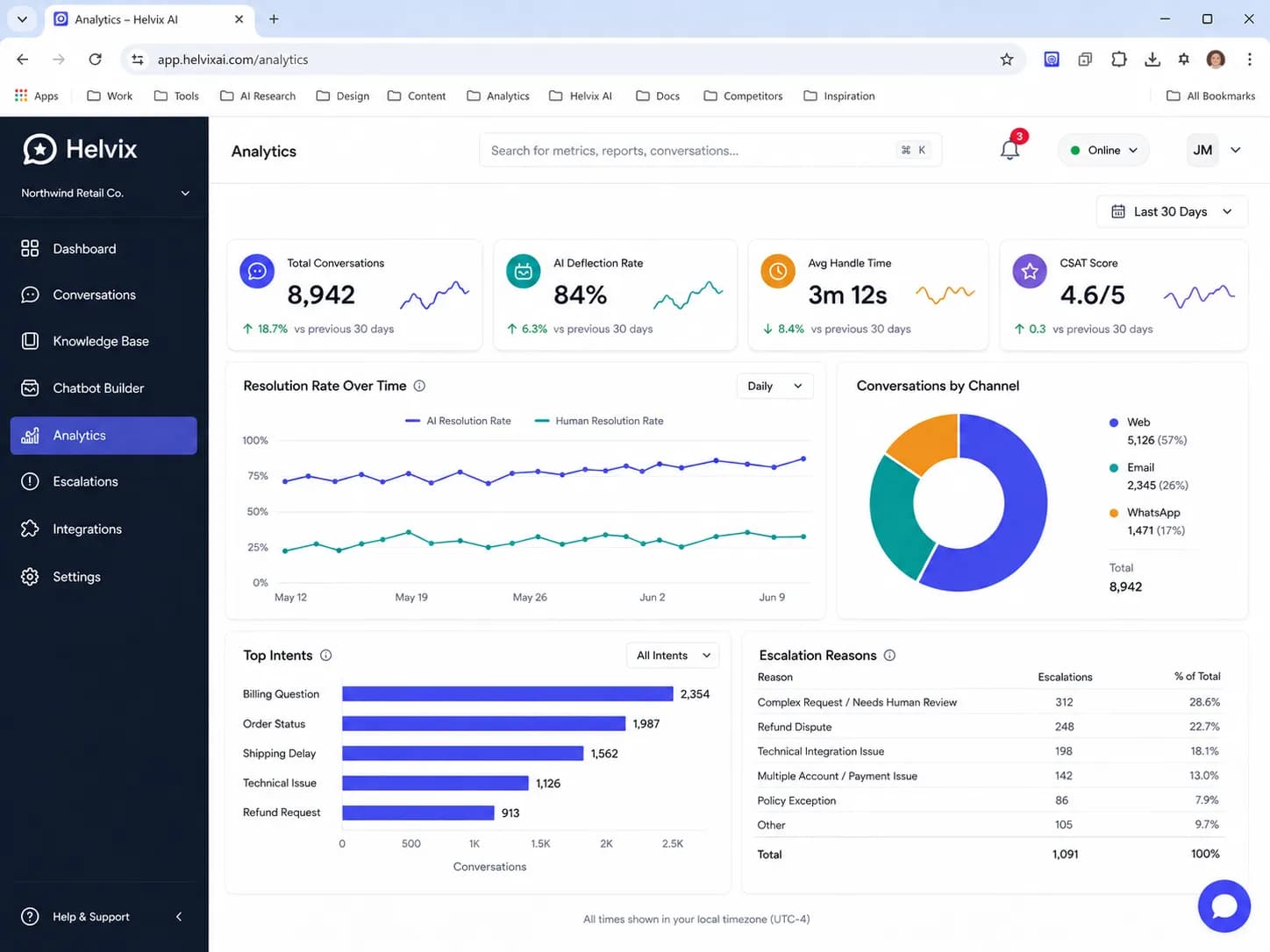Image resolution: width=1270 pixels, height=952 pixels.
Task: Go to Dashboard in the sidebar
Action: pos(103,249)
